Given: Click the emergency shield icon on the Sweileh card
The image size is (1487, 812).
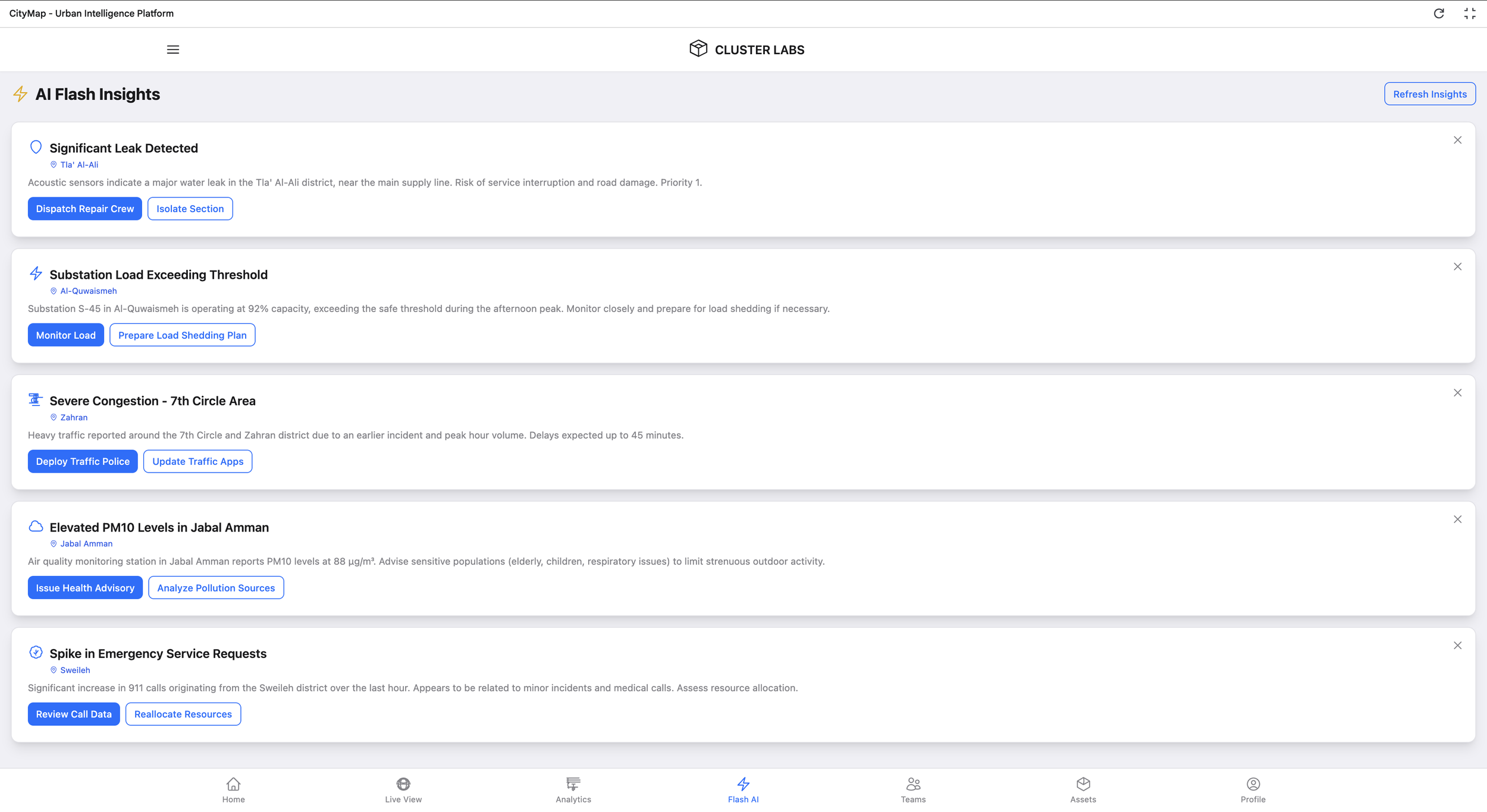Looking at the screenshot, I should (x=36, y=652).
